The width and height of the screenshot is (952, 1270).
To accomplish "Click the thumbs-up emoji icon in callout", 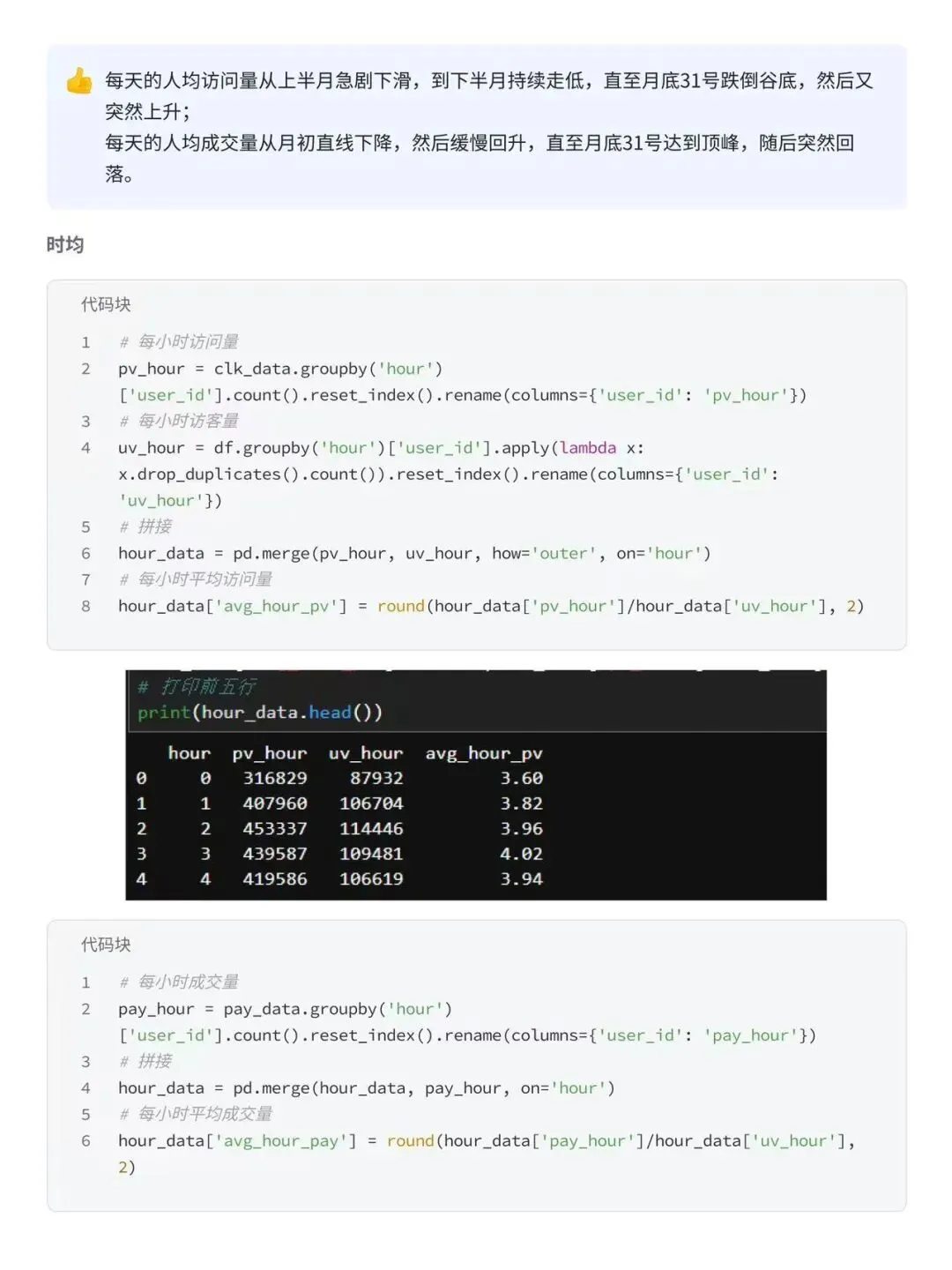I will pyautogui.click(x=79, y=81).
